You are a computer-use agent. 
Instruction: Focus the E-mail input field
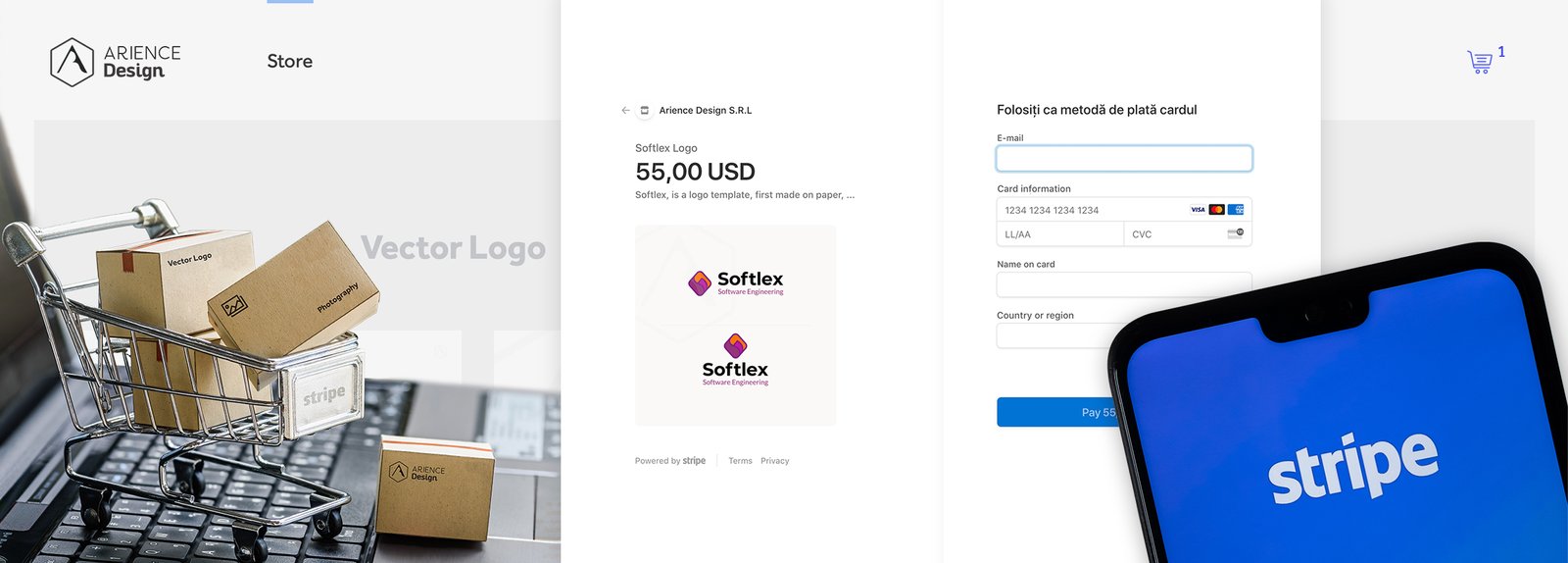(x=1124, y=159)
